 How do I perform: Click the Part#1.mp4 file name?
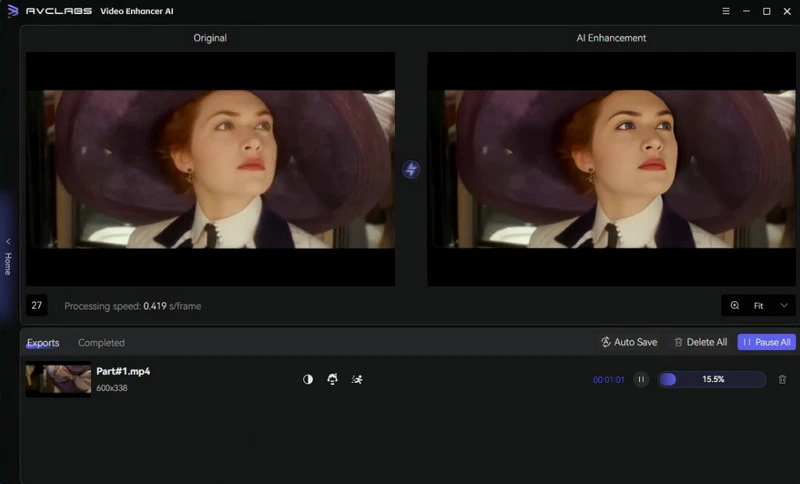tap(123, 371)
